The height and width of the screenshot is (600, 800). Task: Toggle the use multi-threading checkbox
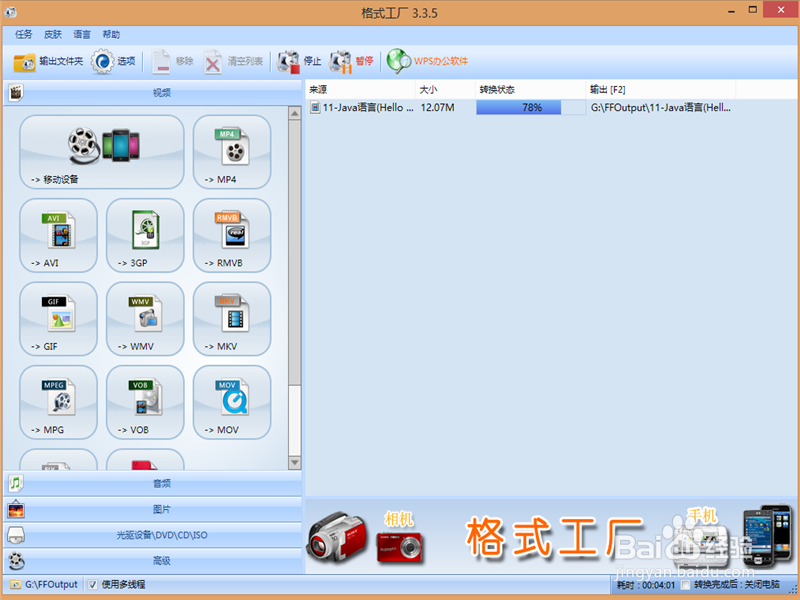point(93,585)
